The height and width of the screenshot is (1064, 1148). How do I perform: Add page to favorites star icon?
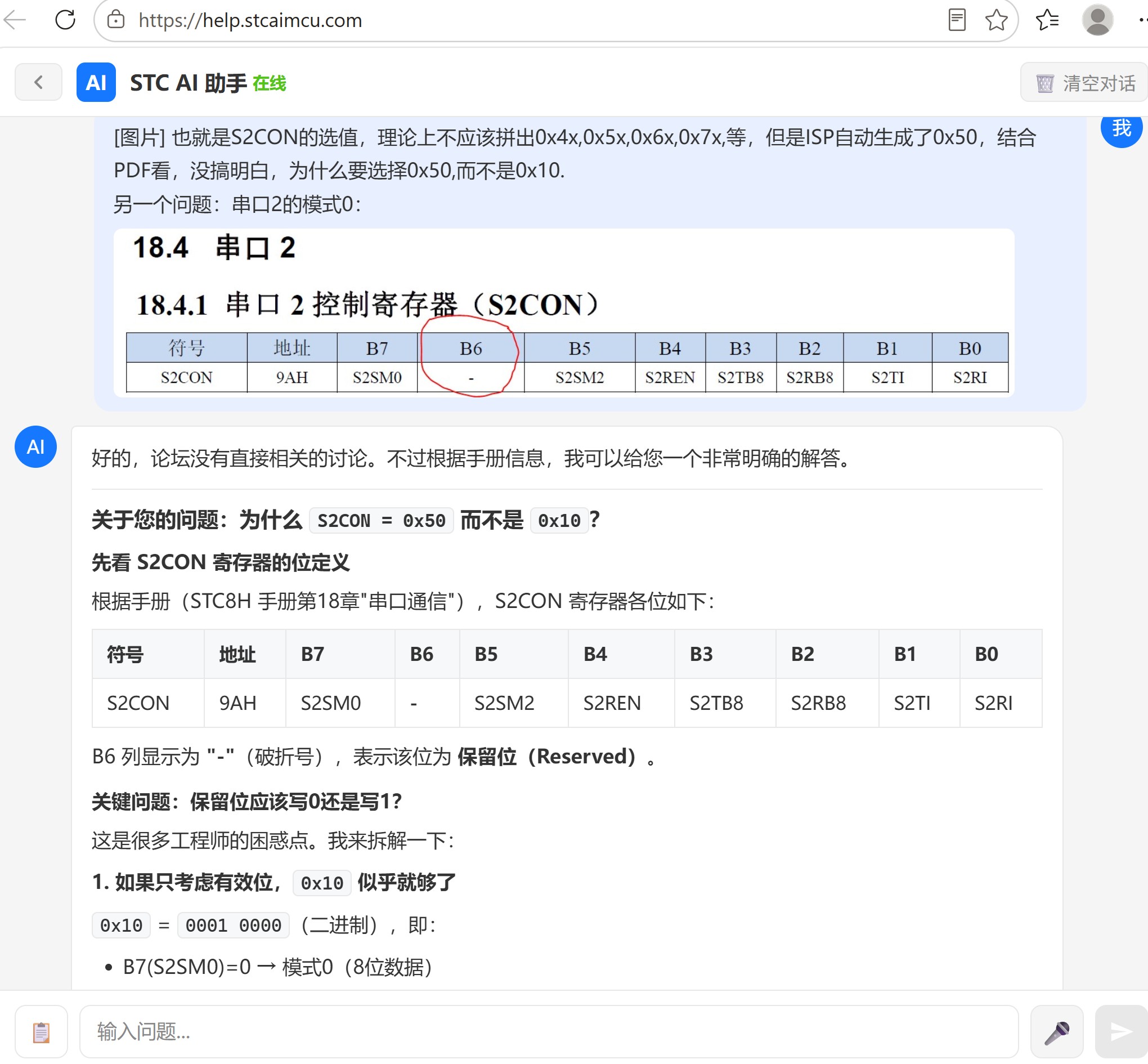(x=996, y=20)
